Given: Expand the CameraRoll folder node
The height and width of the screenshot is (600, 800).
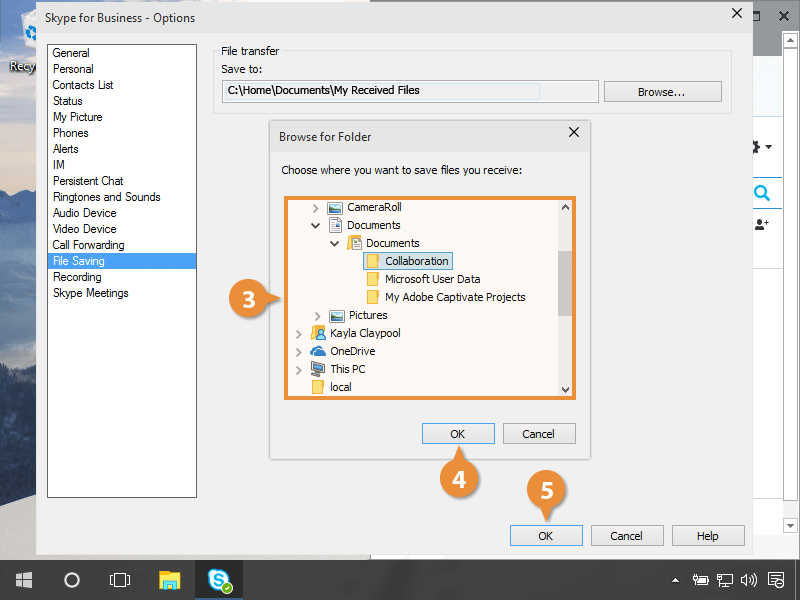Looking at the screenshot, I should tap(316, 208).
